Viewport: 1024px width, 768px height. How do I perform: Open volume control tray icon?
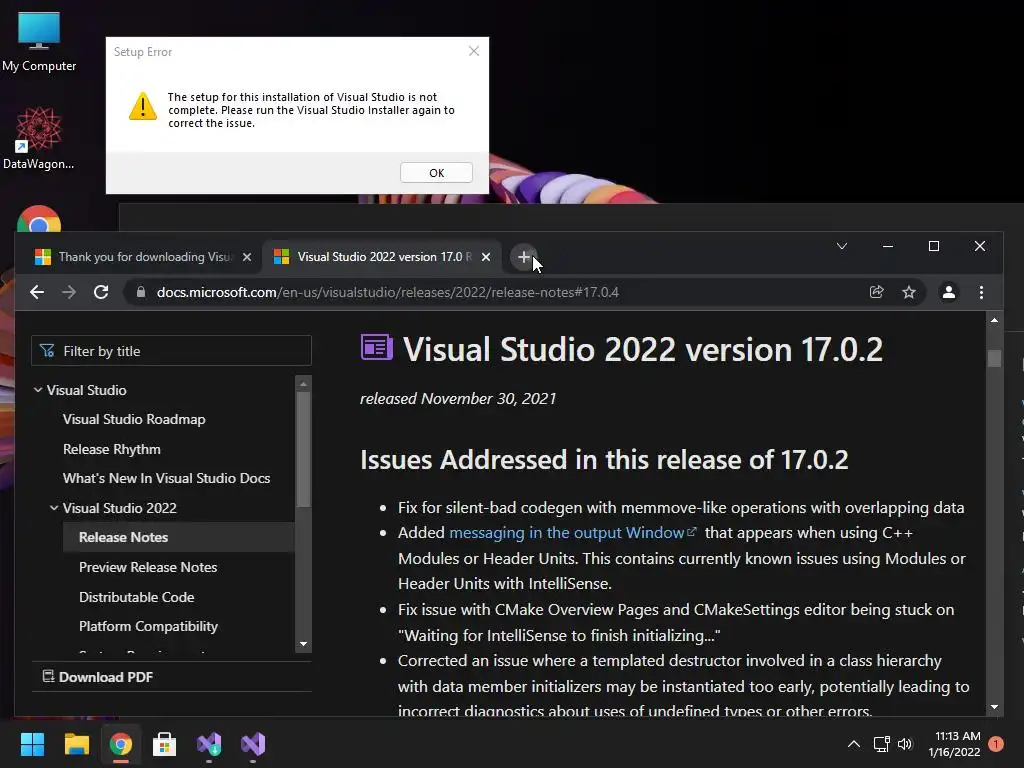(x=905, y=744)
